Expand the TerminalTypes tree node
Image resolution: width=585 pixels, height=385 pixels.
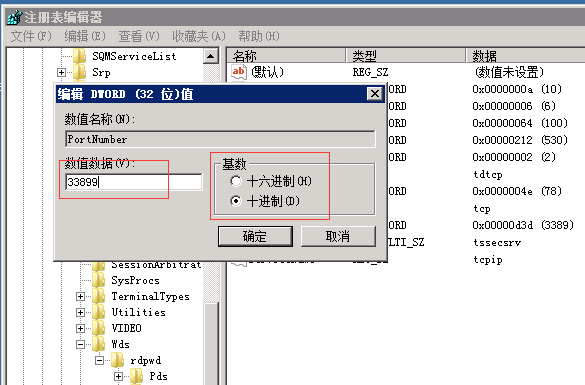[80, 296]
